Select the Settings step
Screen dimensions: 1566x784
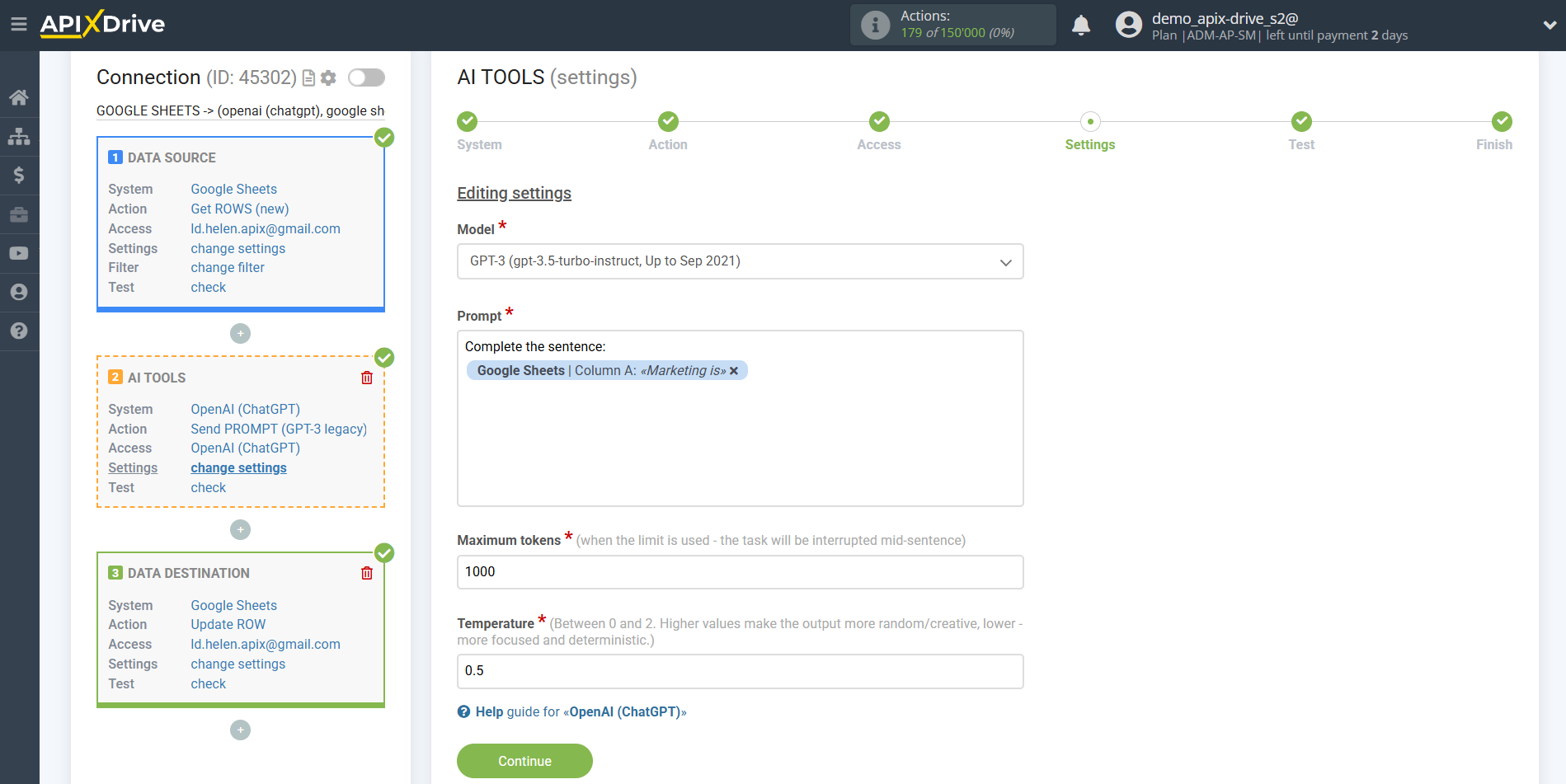tap(1090, 122)
